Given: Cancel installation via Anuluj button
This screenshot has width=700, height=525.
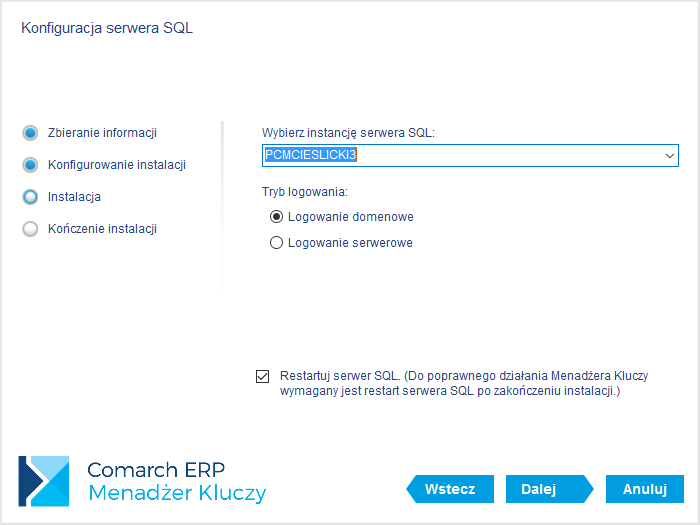Looking at the screenshot, I should 645,489.
